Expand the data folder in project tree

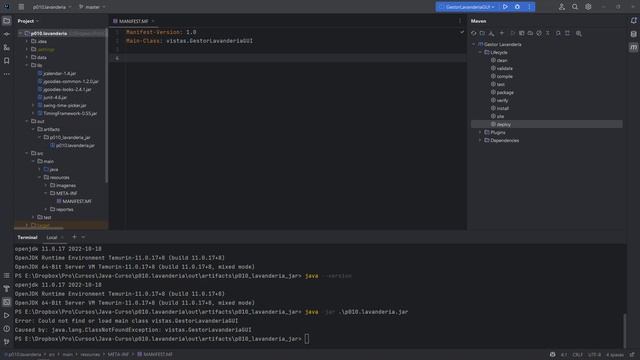(27, 58)
